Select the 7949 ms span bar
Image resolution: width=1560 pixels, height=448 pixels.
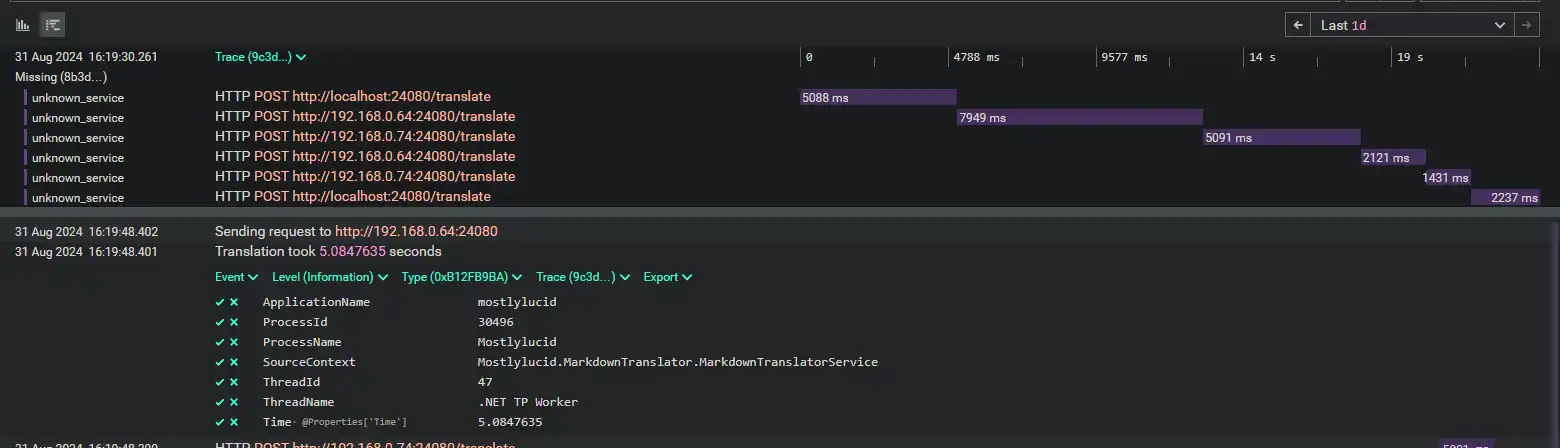click(1080, 117)
